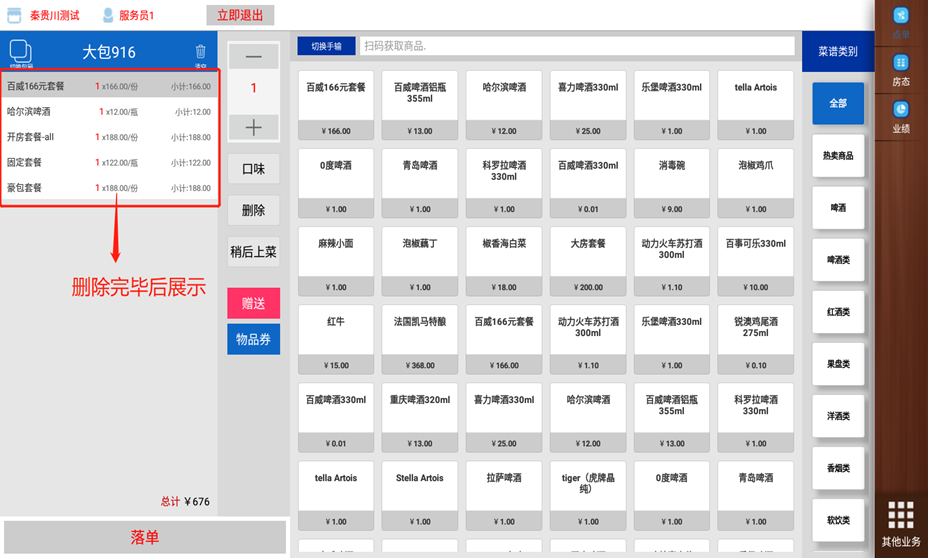Focus the 扫码获取商品 scan input field
This screenshot has width=928, height=558.
(x=577, y=46)
